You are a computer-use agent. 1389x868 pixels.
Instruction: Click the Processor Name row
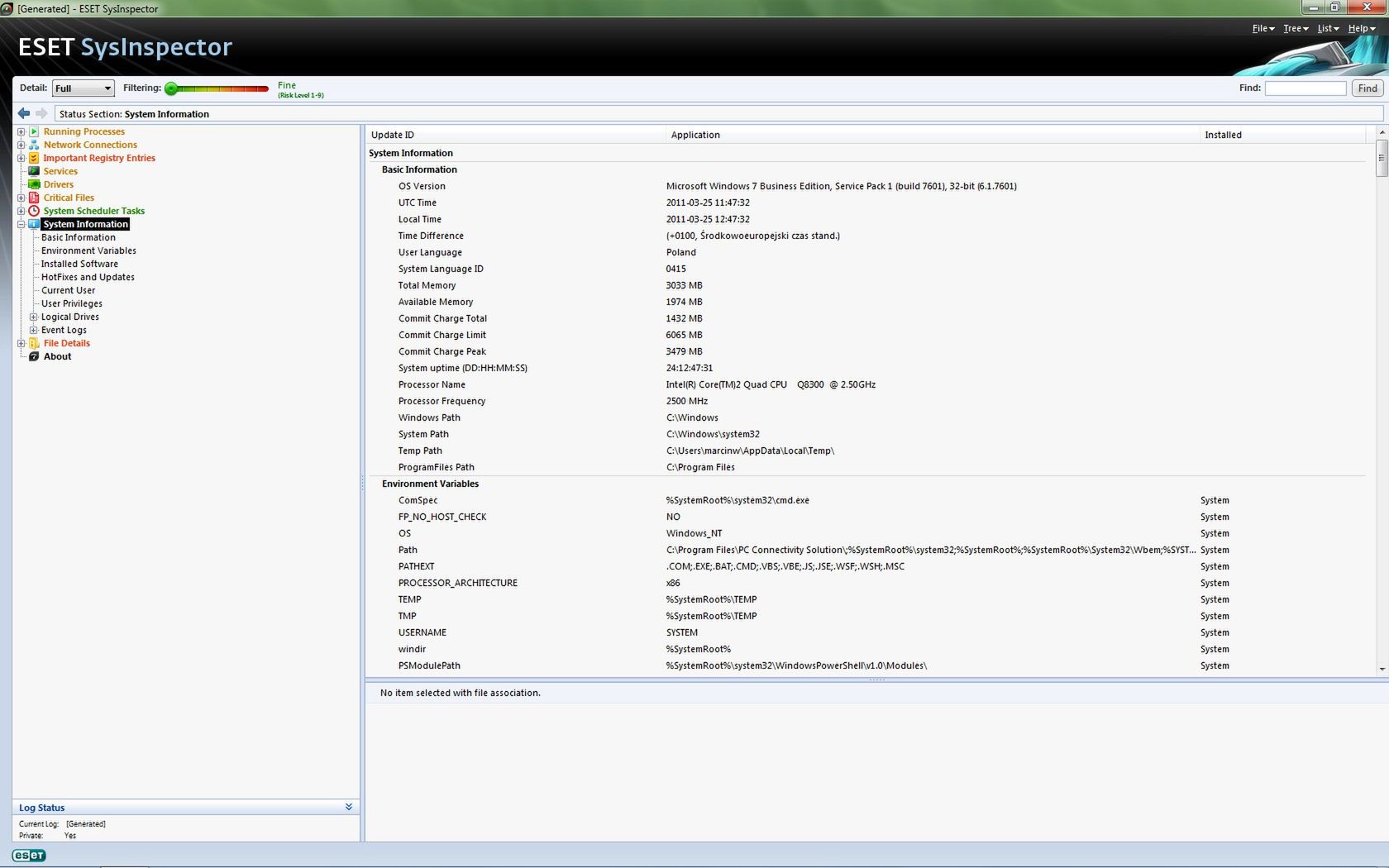coord(866,384)
